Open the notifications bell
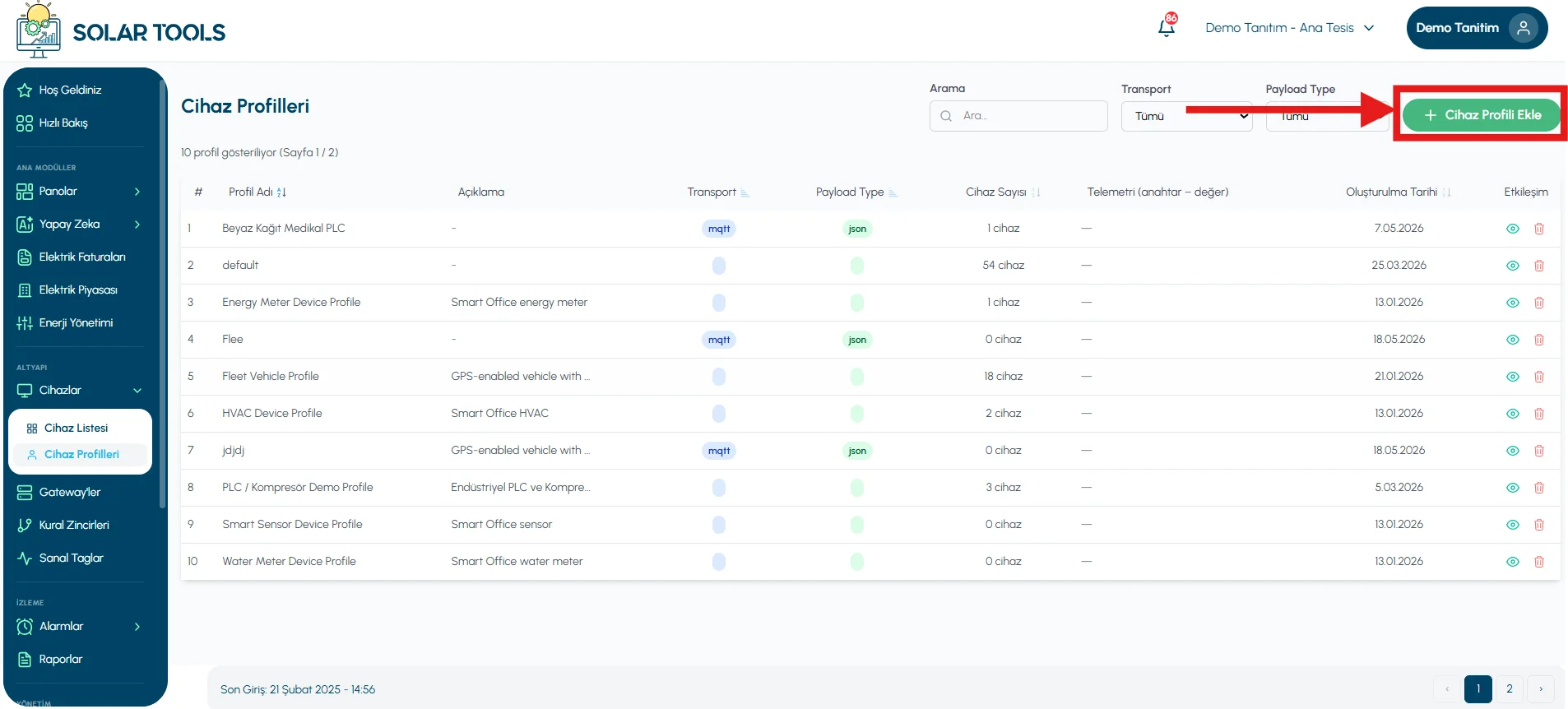The height and width of the screenshot is (709, 1568). (1167, 27)
